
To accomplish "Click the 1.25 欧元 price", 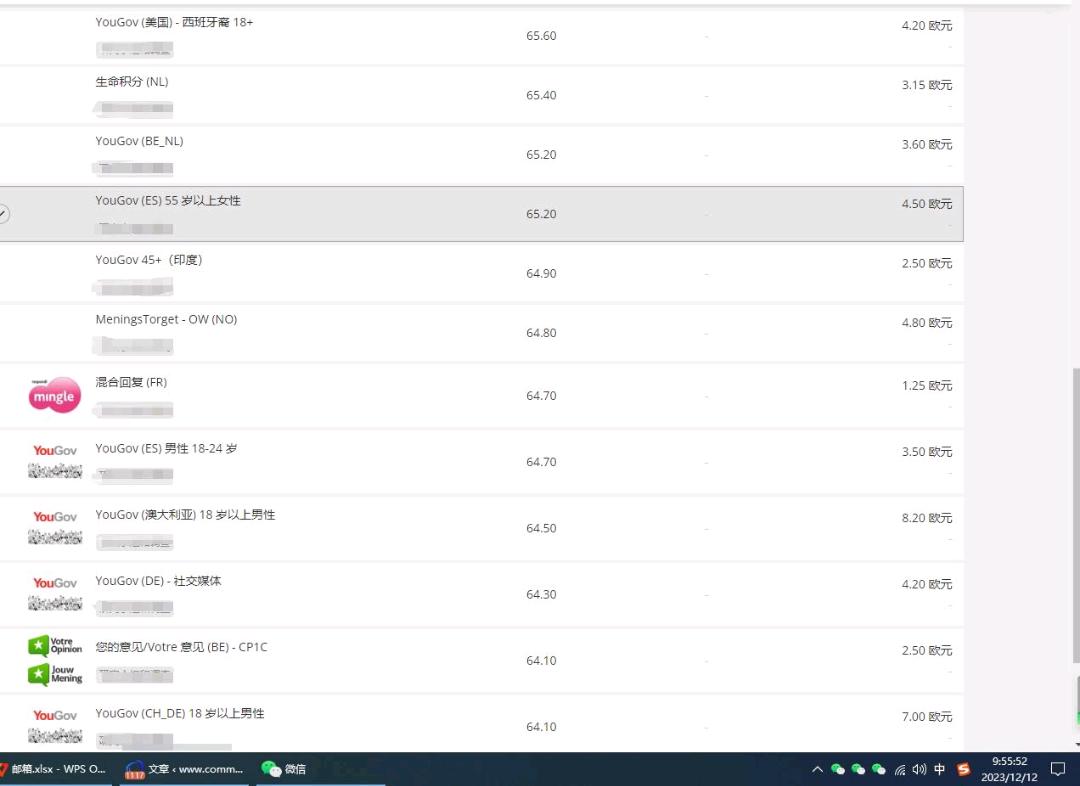I will click(x=927, y=385).
